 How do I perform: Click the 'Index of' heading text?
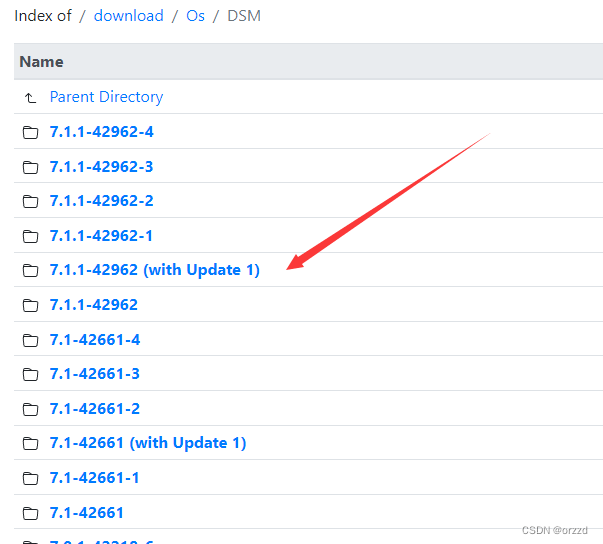(43, 16)
